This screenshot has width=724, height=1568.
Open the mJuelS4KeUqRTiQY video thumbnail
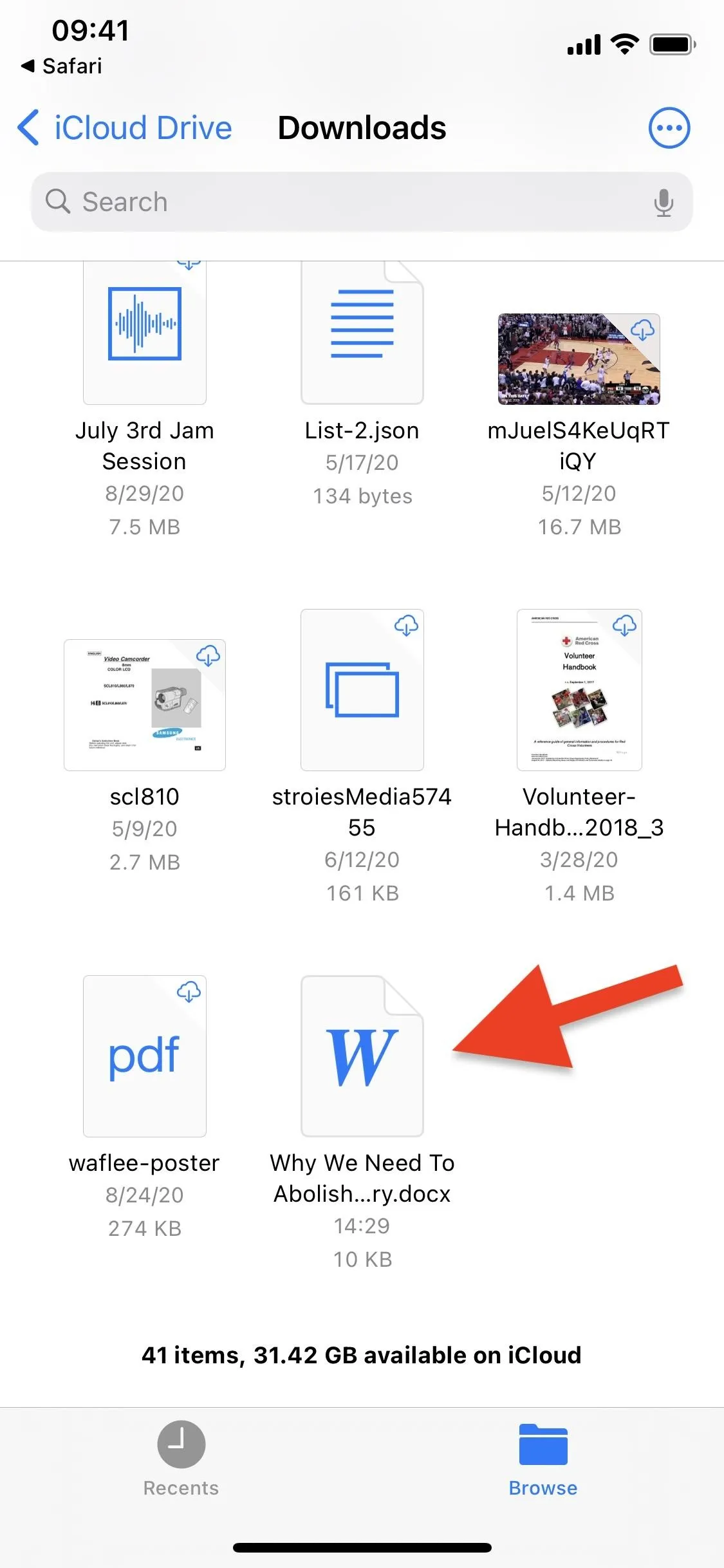coord(579,359)
